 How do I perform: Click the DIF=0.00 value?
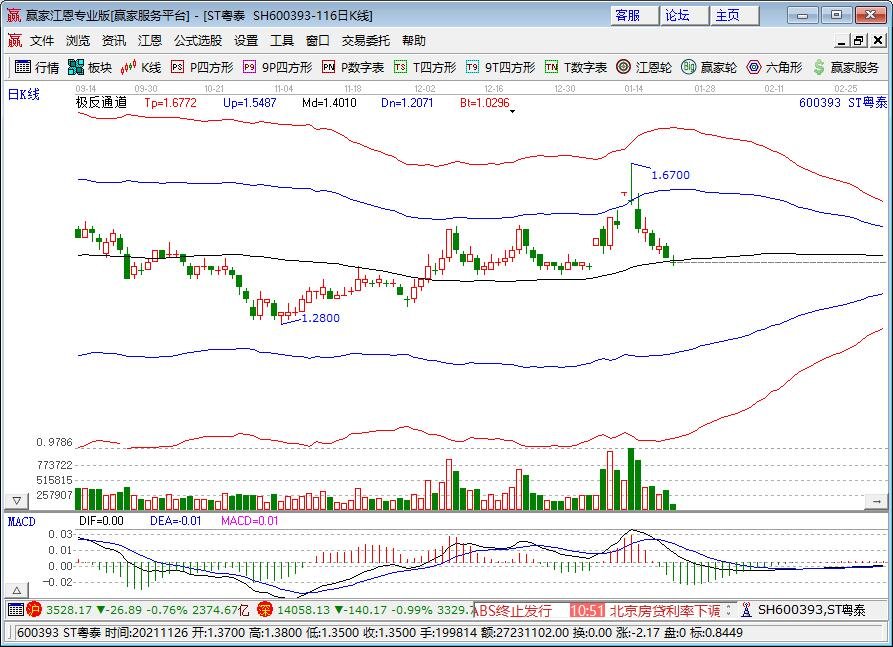pyautogui.click(x=101, y=521)
